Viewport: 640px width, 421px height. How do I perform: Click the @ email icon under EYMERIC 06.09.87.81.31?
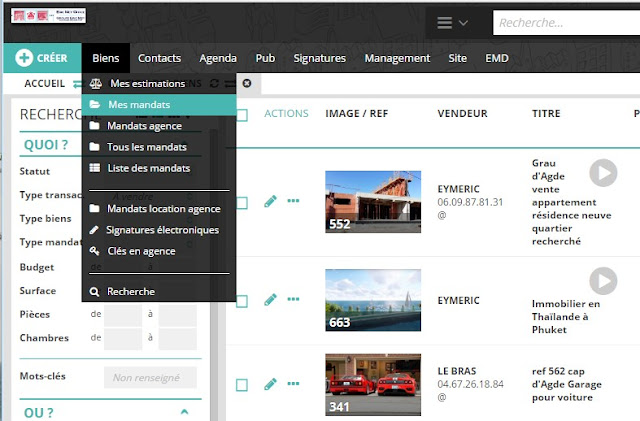pyautogui.click(x=442, y=215)
